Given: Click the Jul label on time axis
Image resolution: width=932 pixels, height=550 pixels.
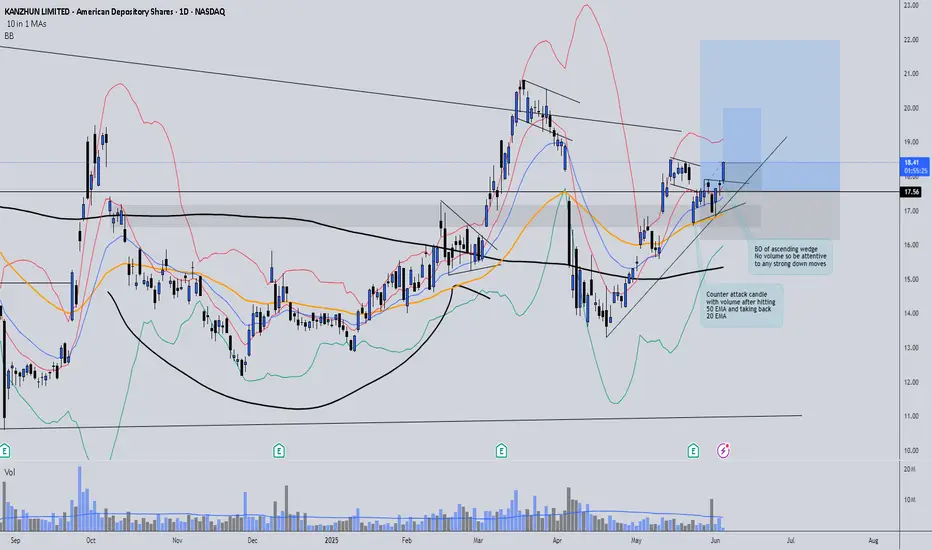Looking at the screenshot, I should (x=791, y=540).
